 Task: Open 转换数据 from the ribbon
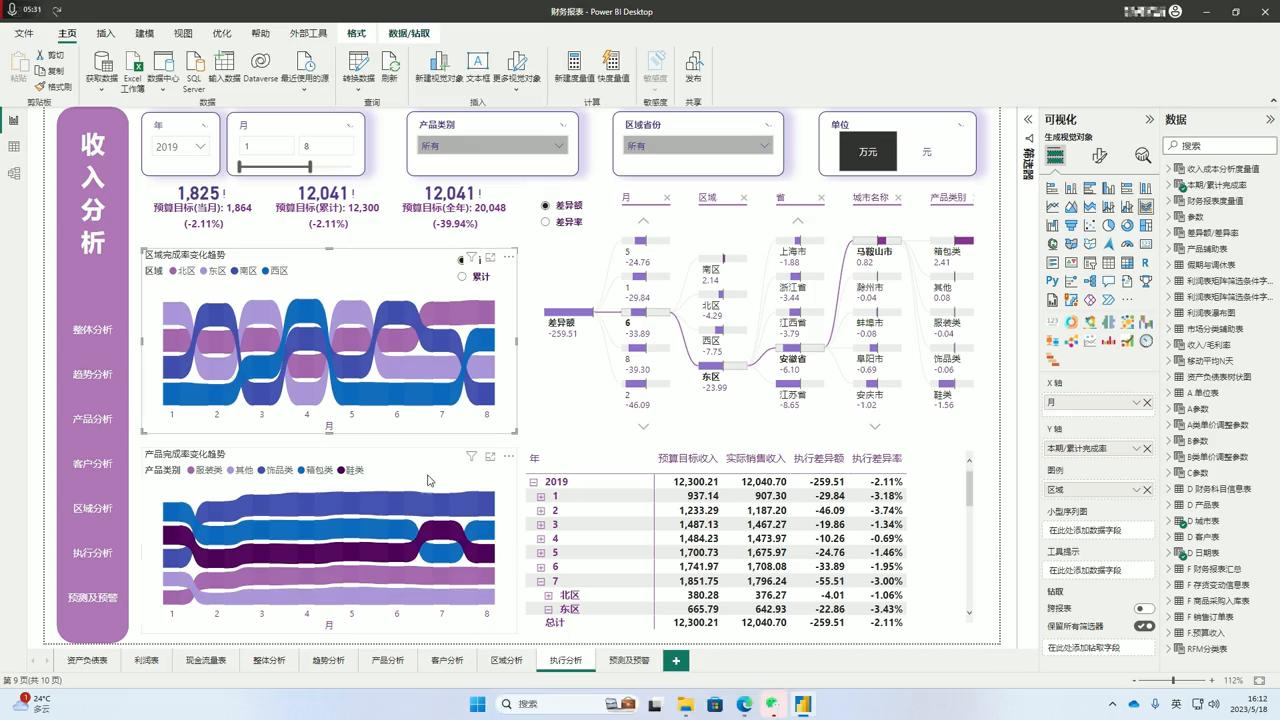coord(358,64)
